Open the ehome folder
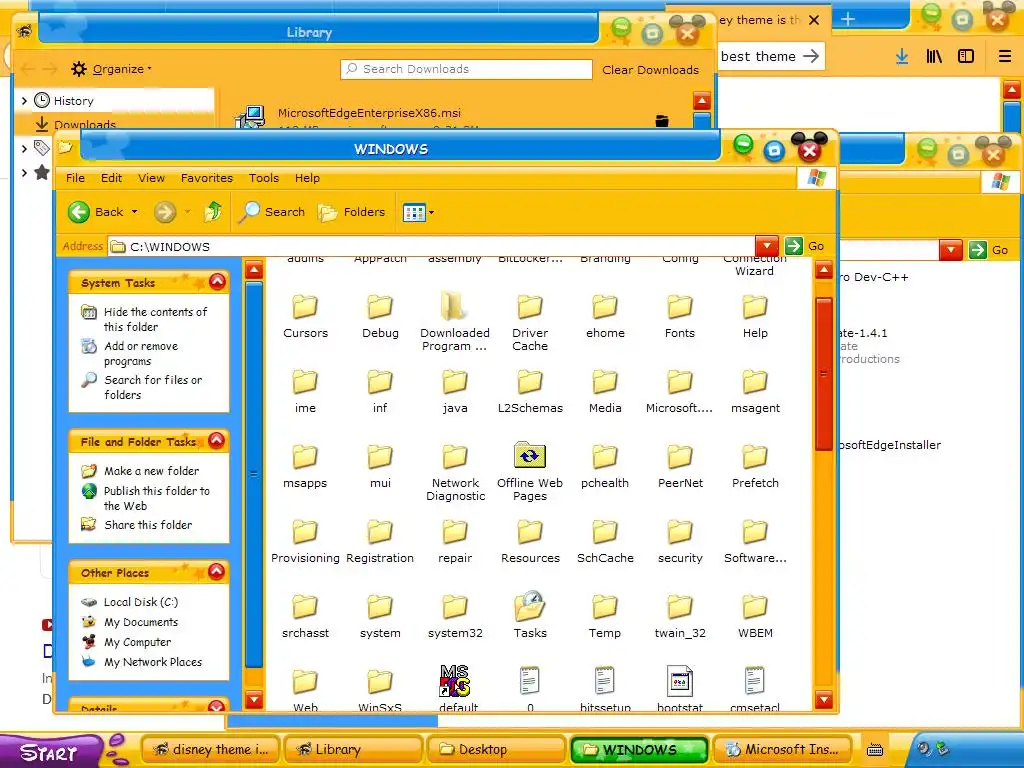This screenshot has height=768, width=1024. coord(605,316)
